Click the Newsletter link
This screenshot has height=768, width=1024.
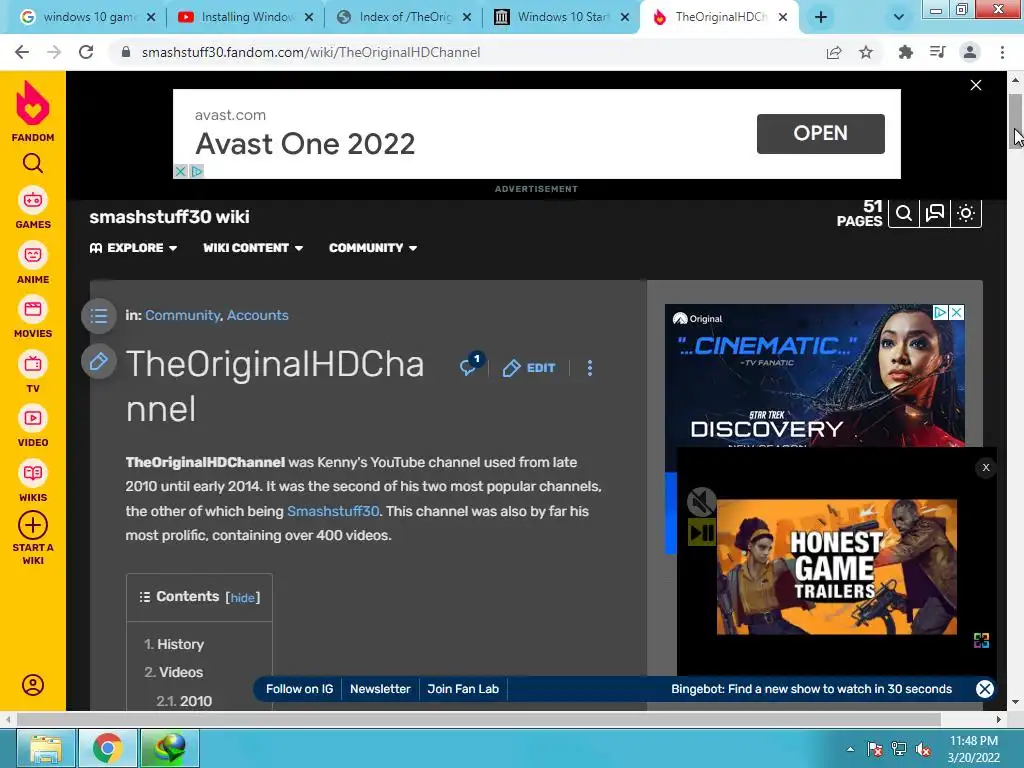tap(380, 689)
